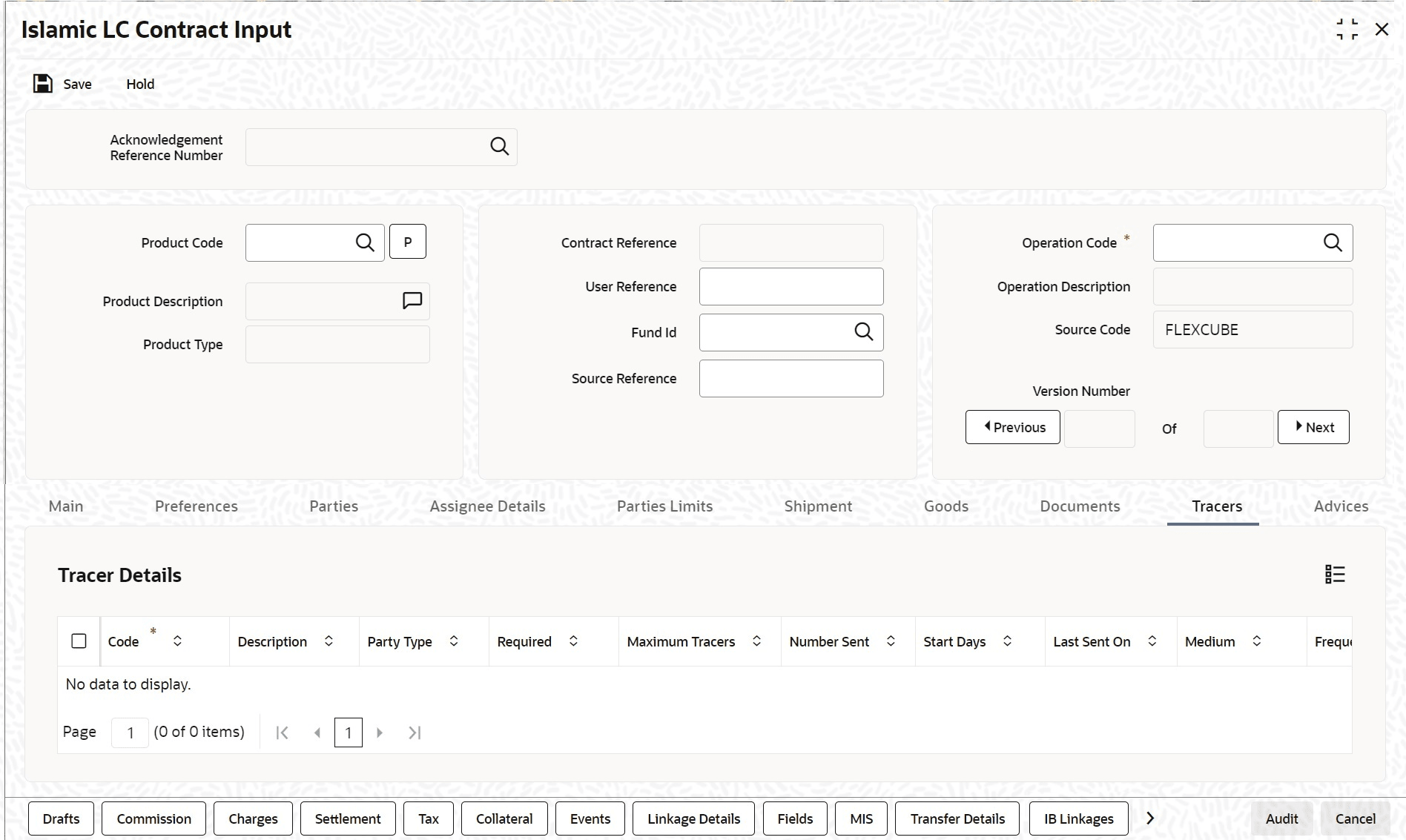Click the Audit button
The image size is (1406, 840).
(1281, 818)
